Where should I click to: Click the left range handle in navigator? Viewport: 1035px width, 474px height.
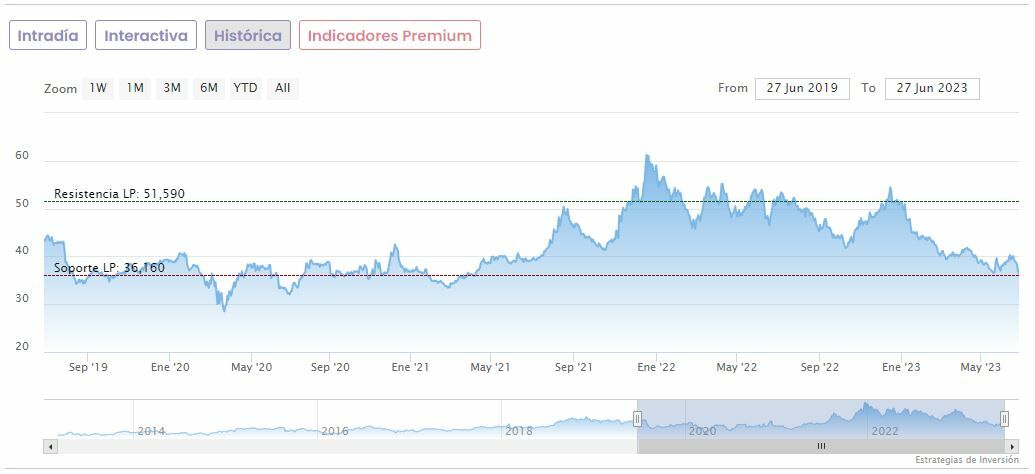[x=637, y=419]
